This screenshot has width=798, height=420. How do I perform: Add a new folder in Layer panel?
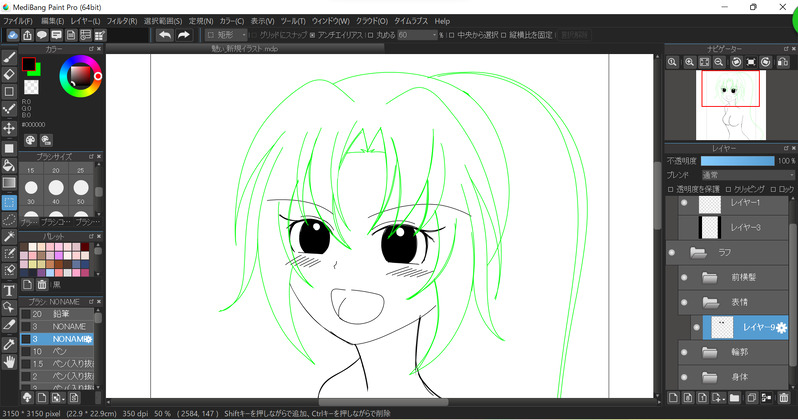coord(734,398)
